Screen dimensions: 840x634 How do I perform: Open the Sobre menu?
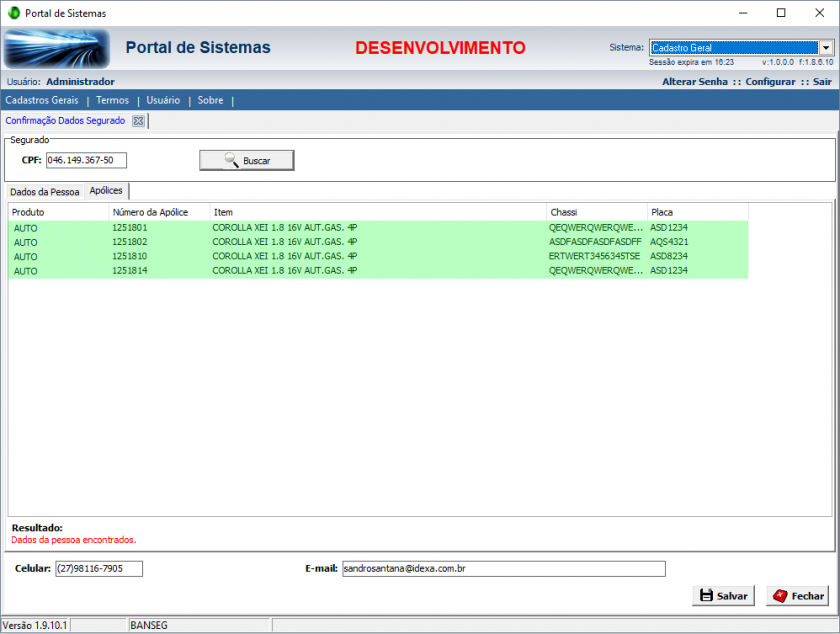210,100
